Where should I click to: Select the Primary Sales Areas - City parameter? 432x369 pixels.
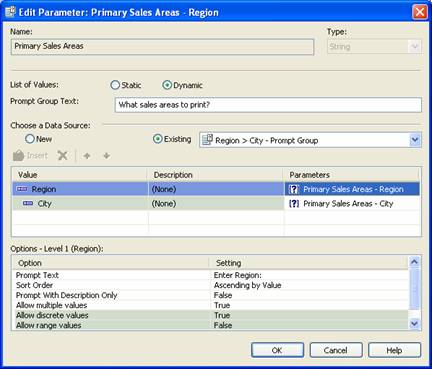click(353, 203)
